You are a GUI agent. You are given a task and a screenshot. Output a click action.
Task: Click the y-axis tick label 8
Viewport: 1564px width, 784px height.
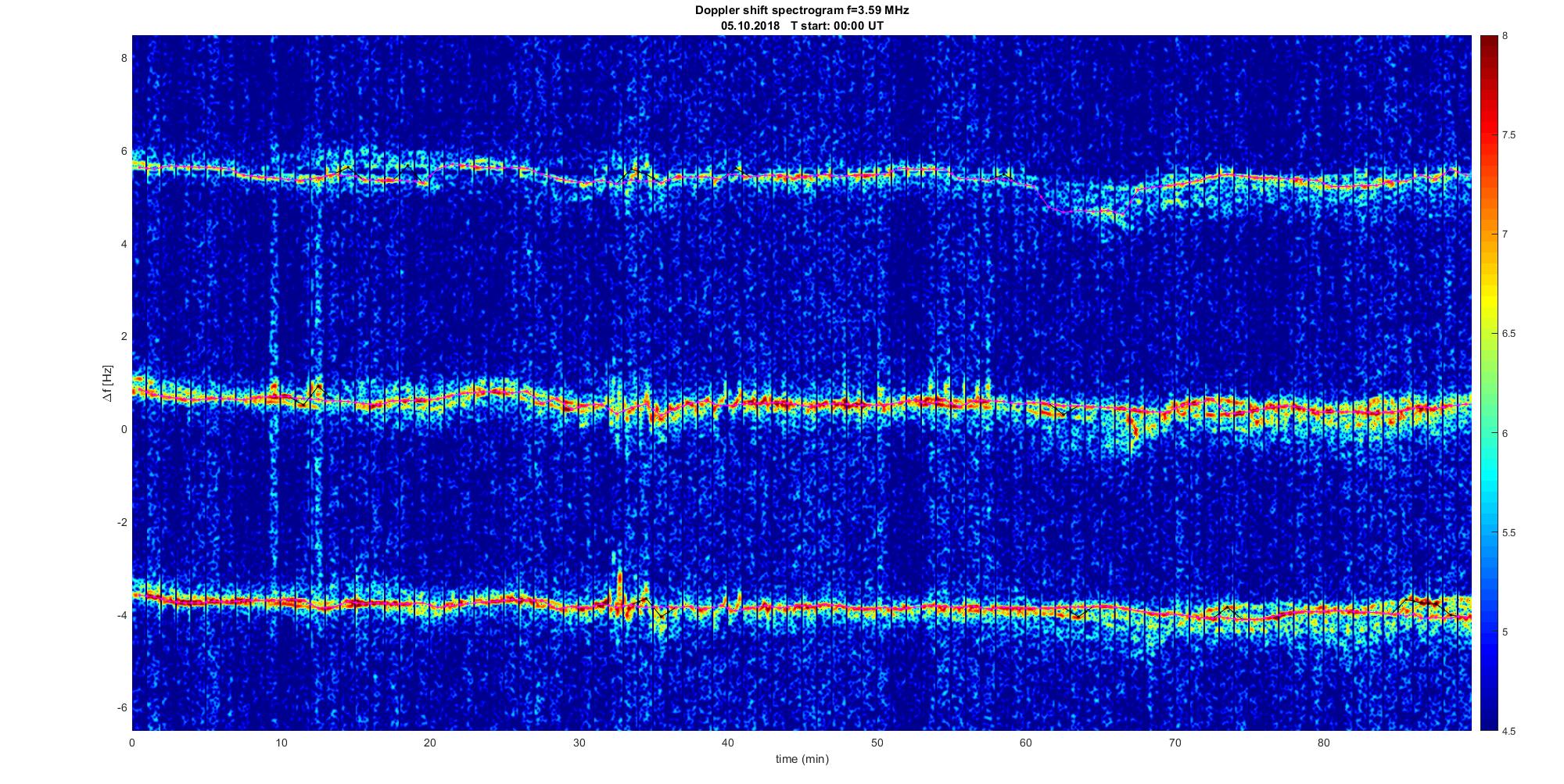pos(123,58)
